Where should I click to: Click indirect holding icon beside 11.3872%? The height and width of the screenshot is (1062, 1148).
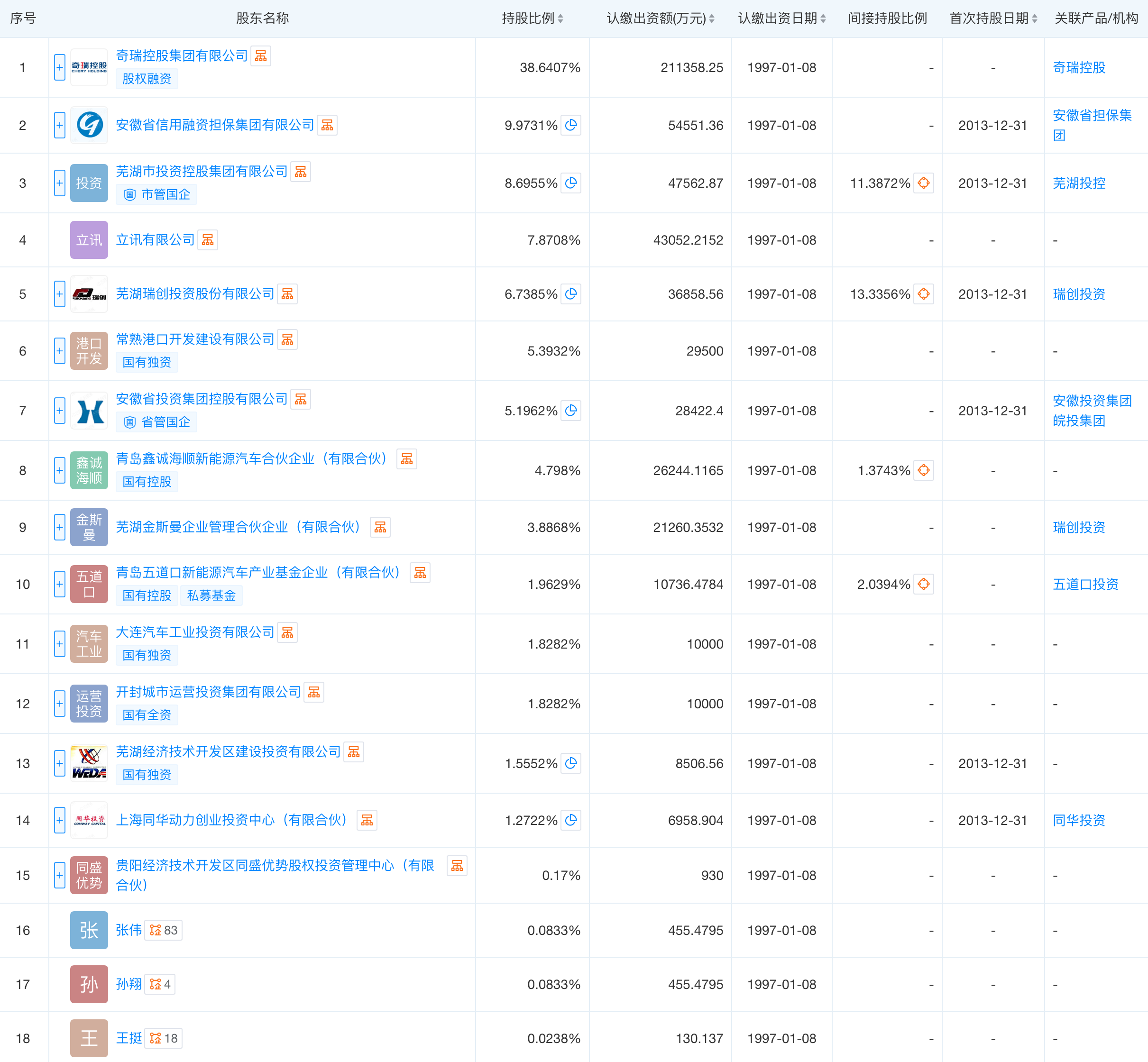(923, 183)
